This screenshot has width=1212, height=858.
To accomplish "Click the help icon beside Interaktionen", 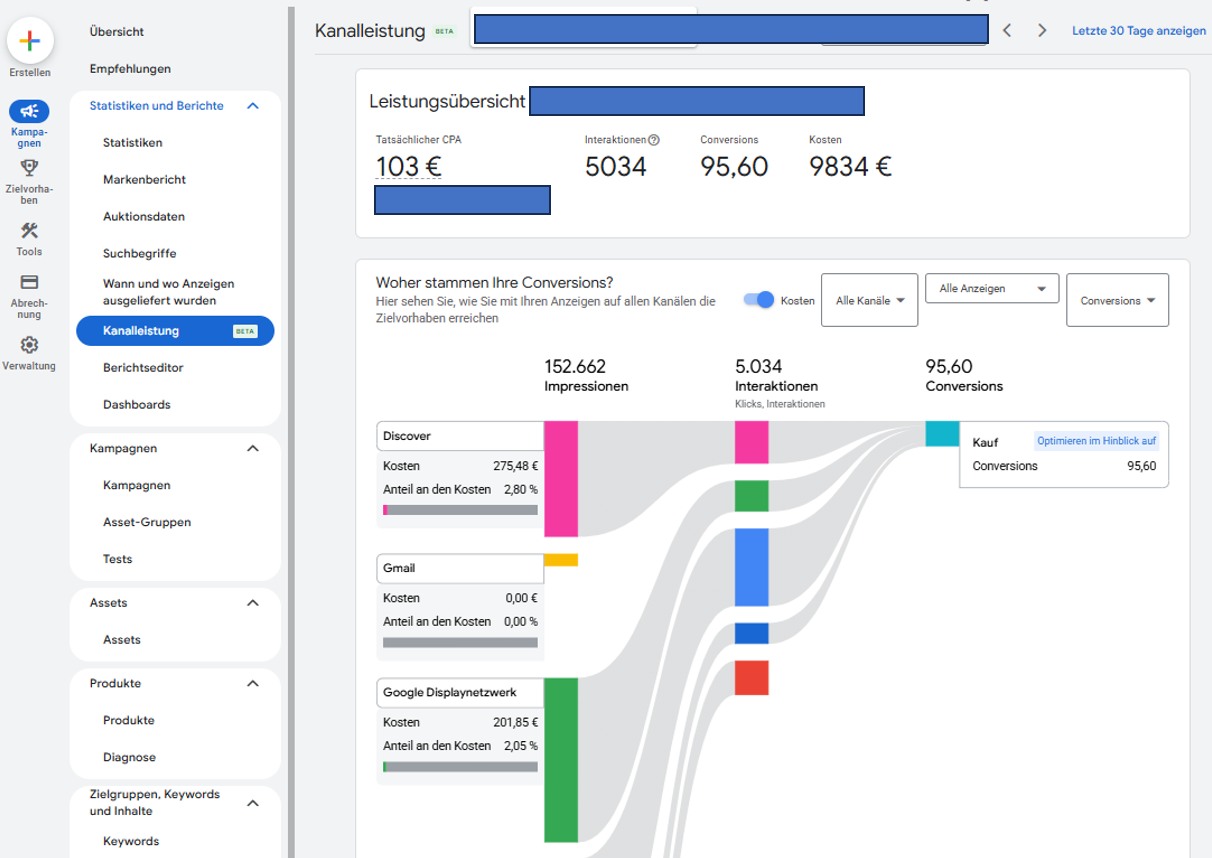I will [x=654, y=141].
